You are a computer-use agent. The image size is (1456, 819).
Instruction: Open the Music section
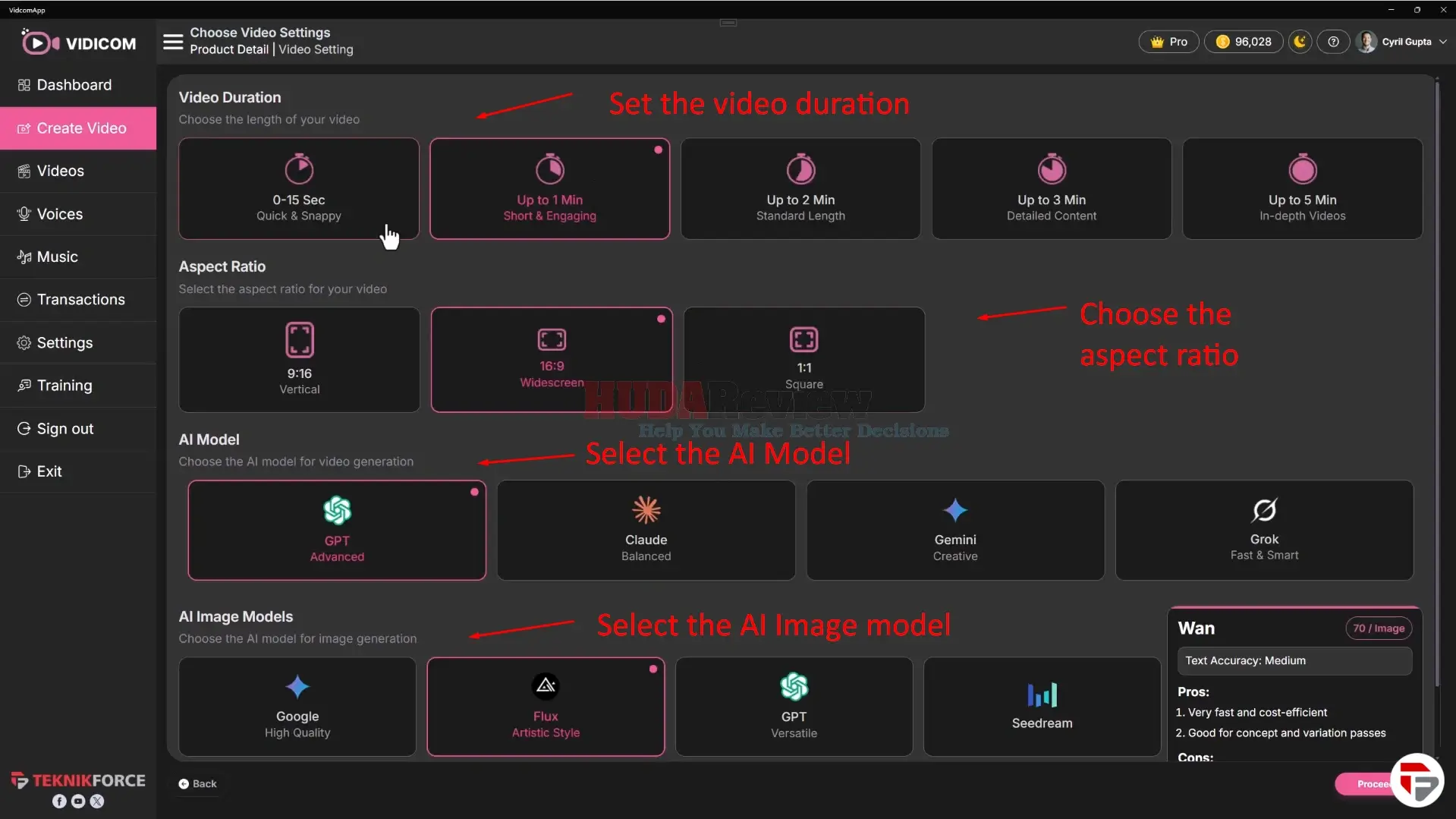[78, 257]
